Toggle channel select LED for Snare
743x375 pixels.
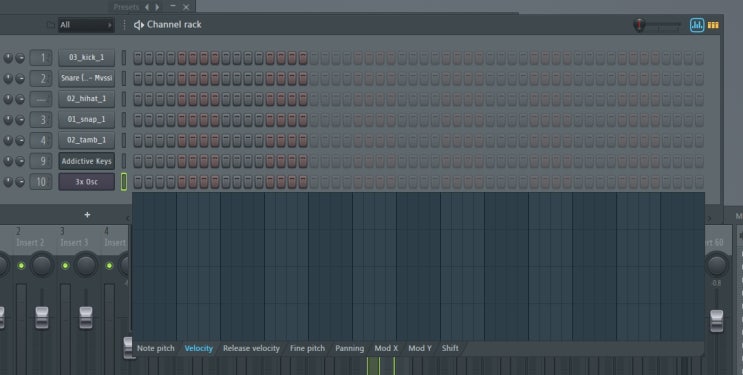coord(124,78)
